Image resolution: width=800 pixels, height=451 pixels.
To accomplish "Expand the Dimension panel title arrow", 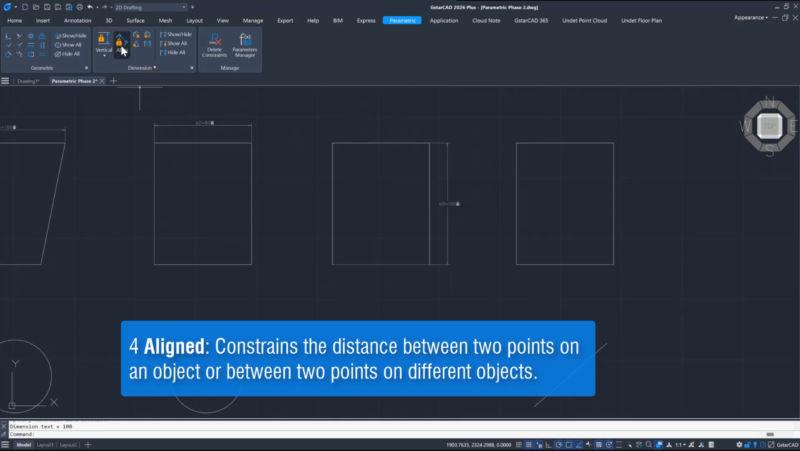I will 154,68.
